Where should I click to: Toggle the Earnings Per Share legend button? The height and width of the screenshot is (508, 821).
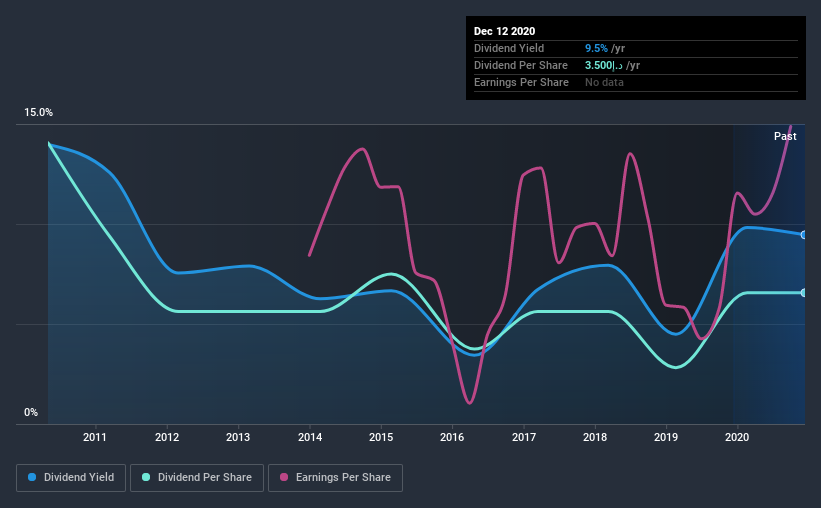click(x=335, y=478)
